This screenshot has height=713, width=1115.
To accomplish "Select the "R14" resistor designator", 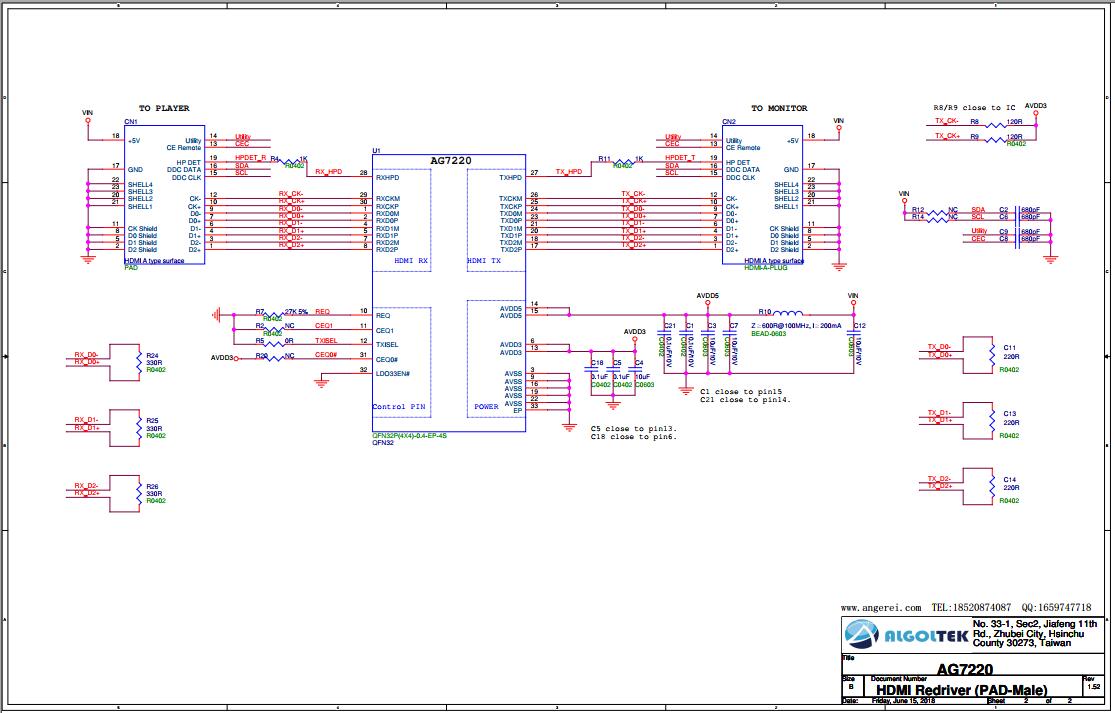I will (x=918, y=217).
